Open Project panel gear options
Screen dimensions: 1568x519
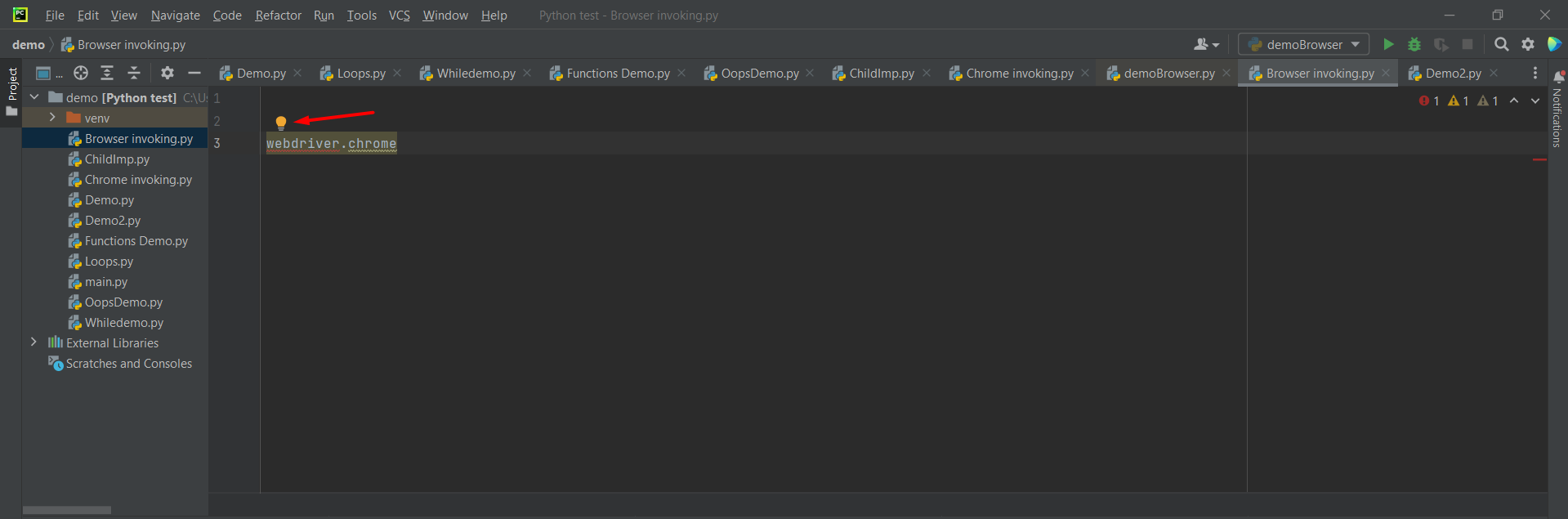coord(168,73)
